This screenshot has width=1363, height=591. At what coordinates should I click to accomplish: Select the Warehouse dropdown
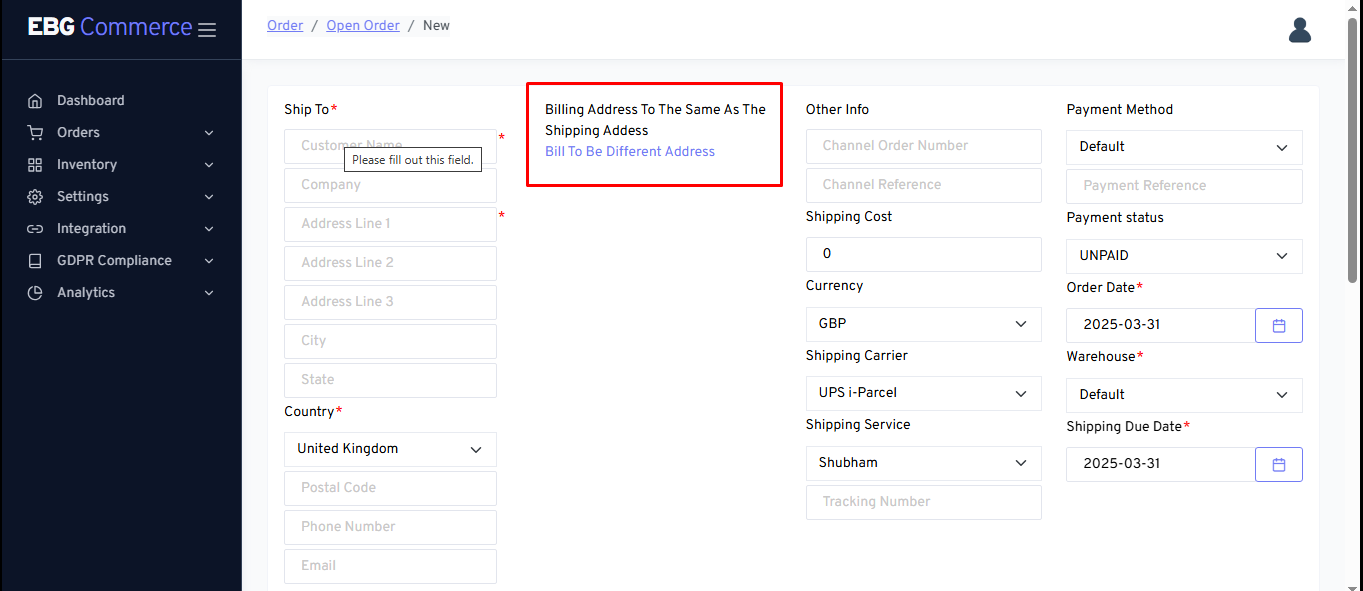pos(1184,395)
